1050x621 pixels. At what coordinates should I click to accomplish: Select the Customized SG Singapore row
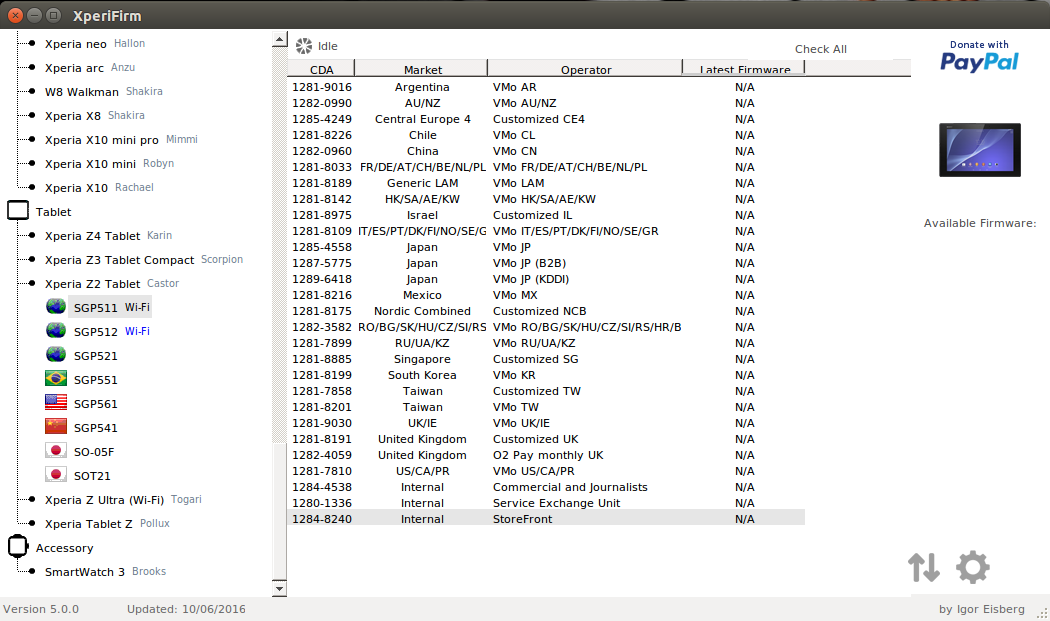tap(546, 359)
